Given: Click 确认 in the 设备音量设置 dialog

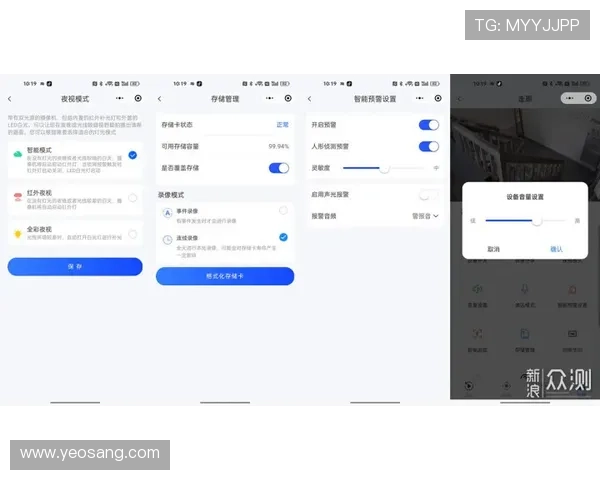Looking at the screenshot, I should click(556, 249).
